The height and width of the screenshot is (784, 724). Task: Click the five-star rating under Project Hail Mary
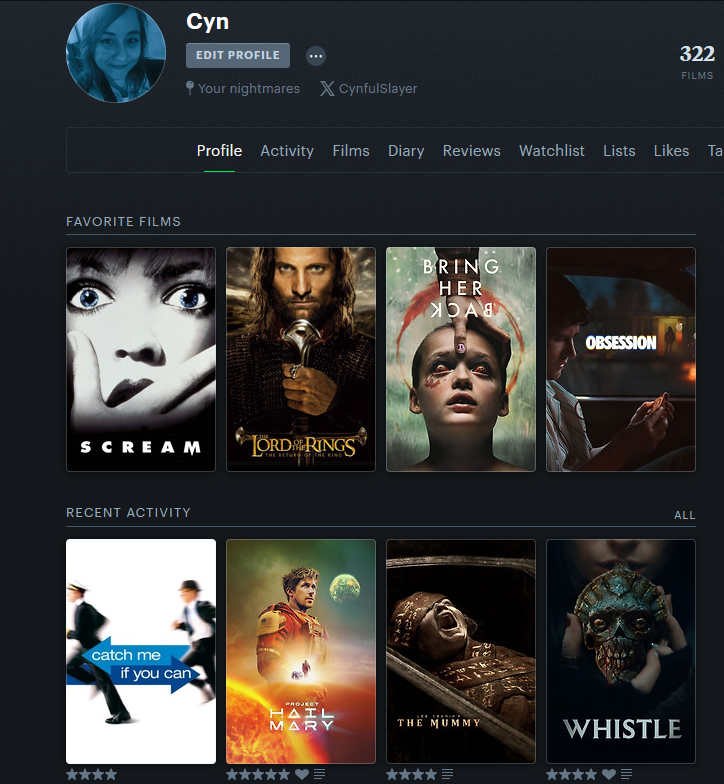point(258,774)
